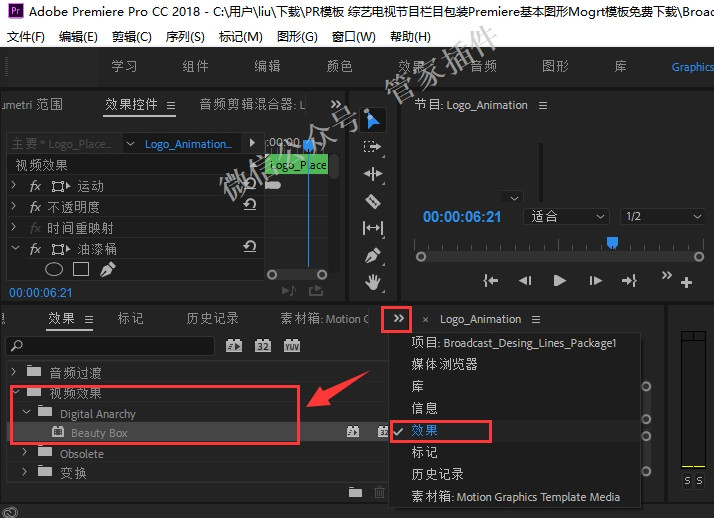714x518 pixels.
Task: Click the Adobe Premiere Pro app icon
Action: (16, 10)
